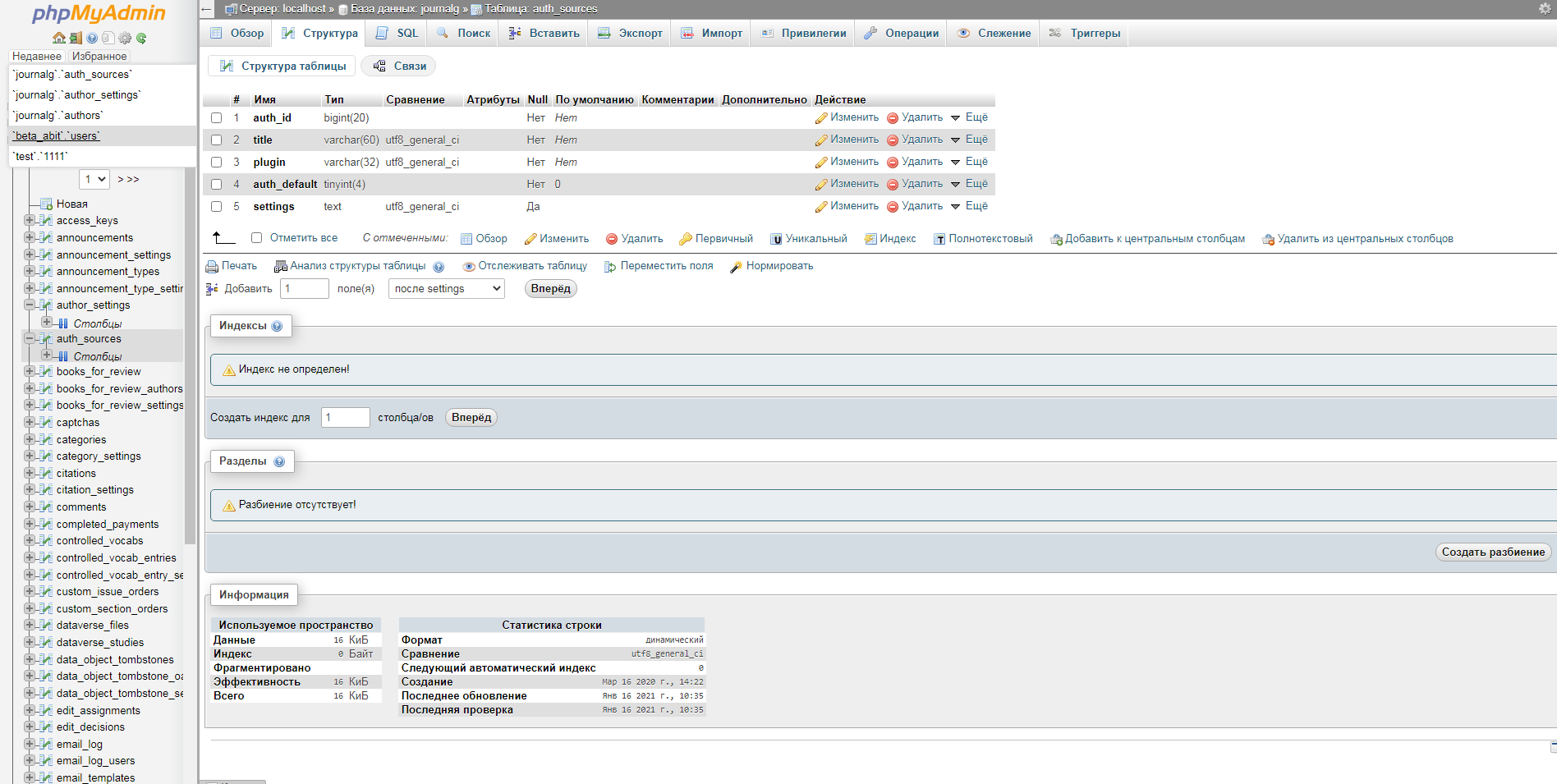Click red delete icon for settings row
Viewport: 1557px width, 784px height.
click(x=893, y=207)
